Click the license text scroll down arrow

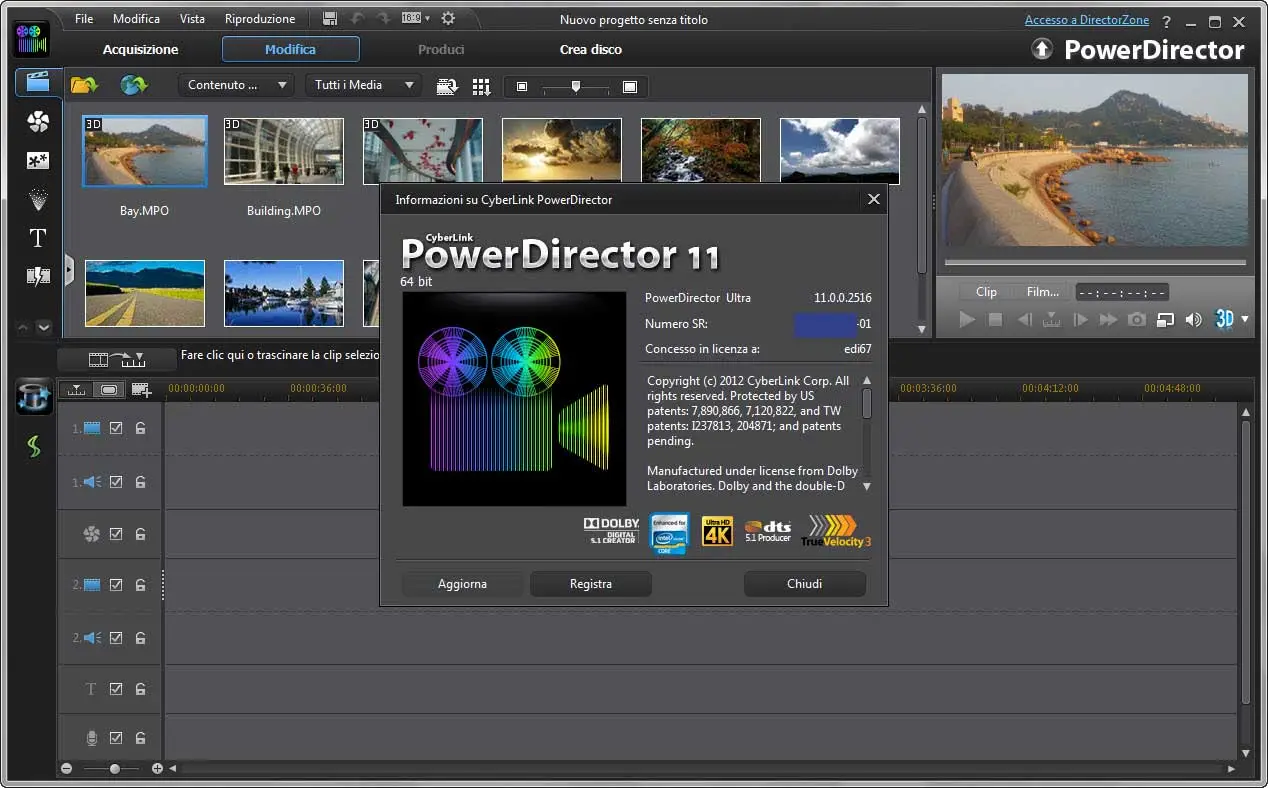point(866,486)
